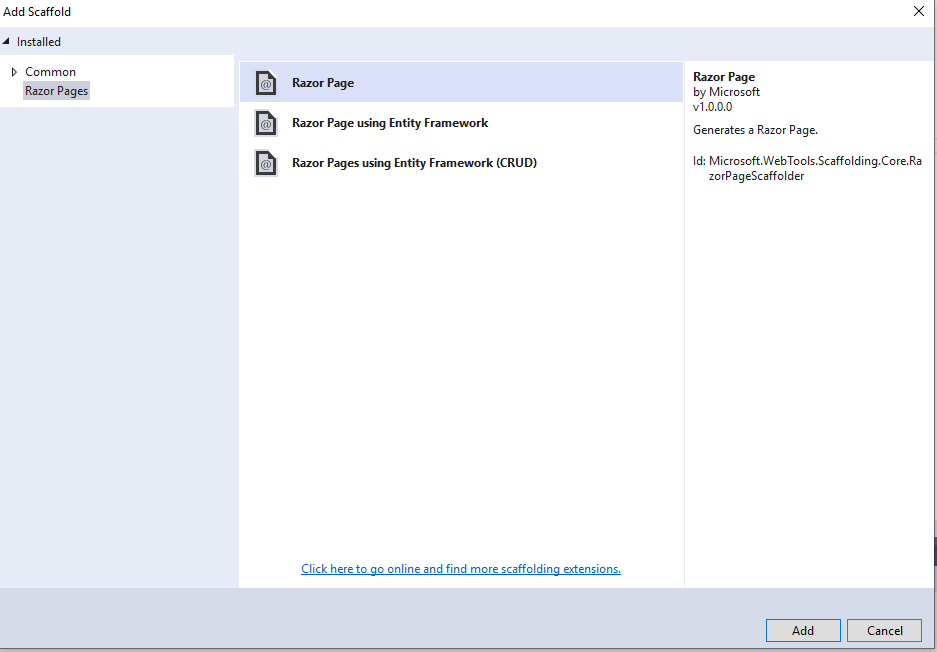
Task: Open the online scaffolding extensions link
Action: coord(461,569)
